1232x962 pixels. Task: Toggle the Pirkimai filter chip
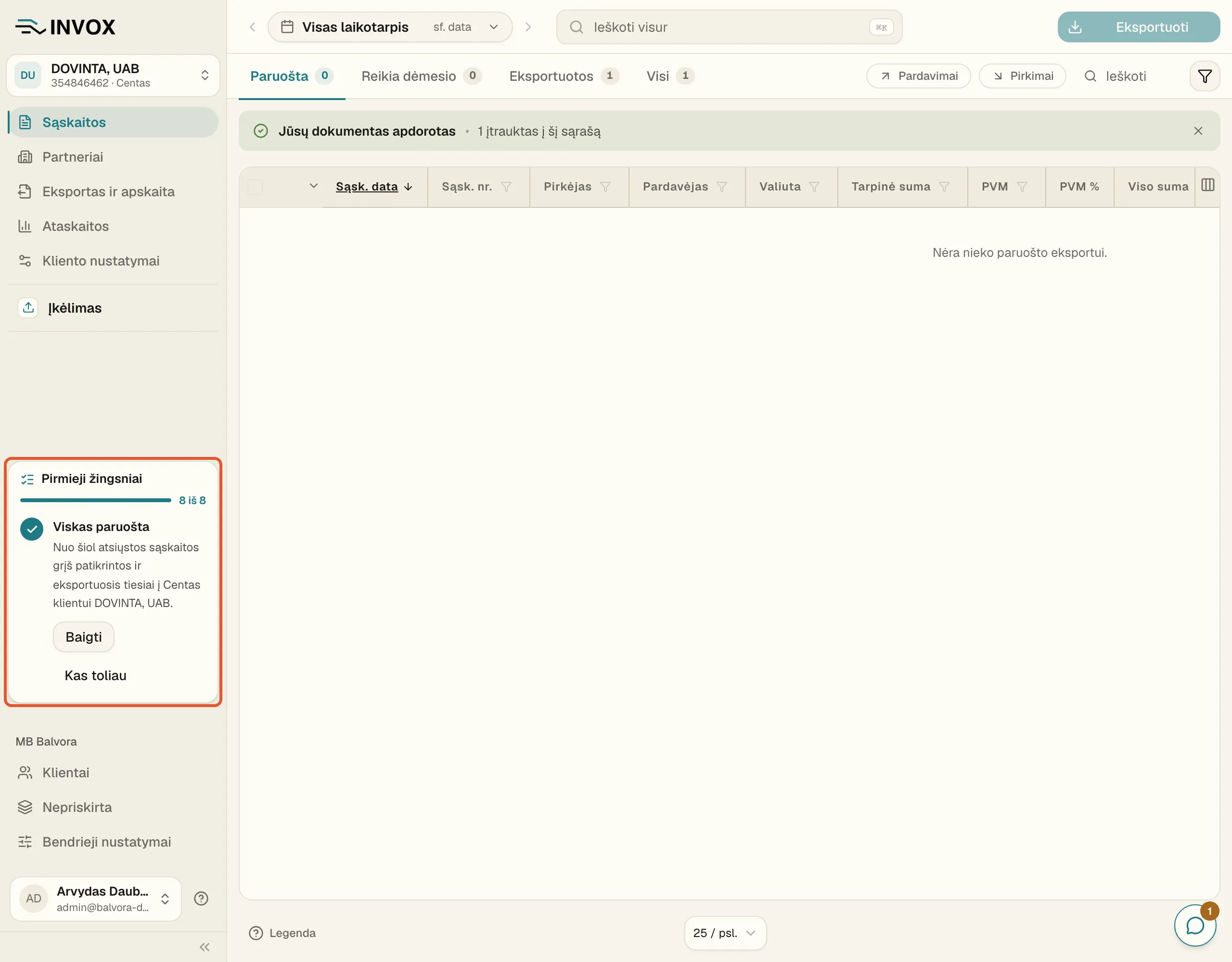1022,76
